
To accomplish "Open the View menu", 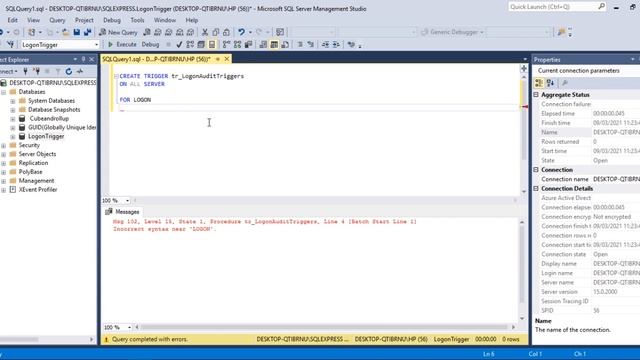I will (33, 20).
